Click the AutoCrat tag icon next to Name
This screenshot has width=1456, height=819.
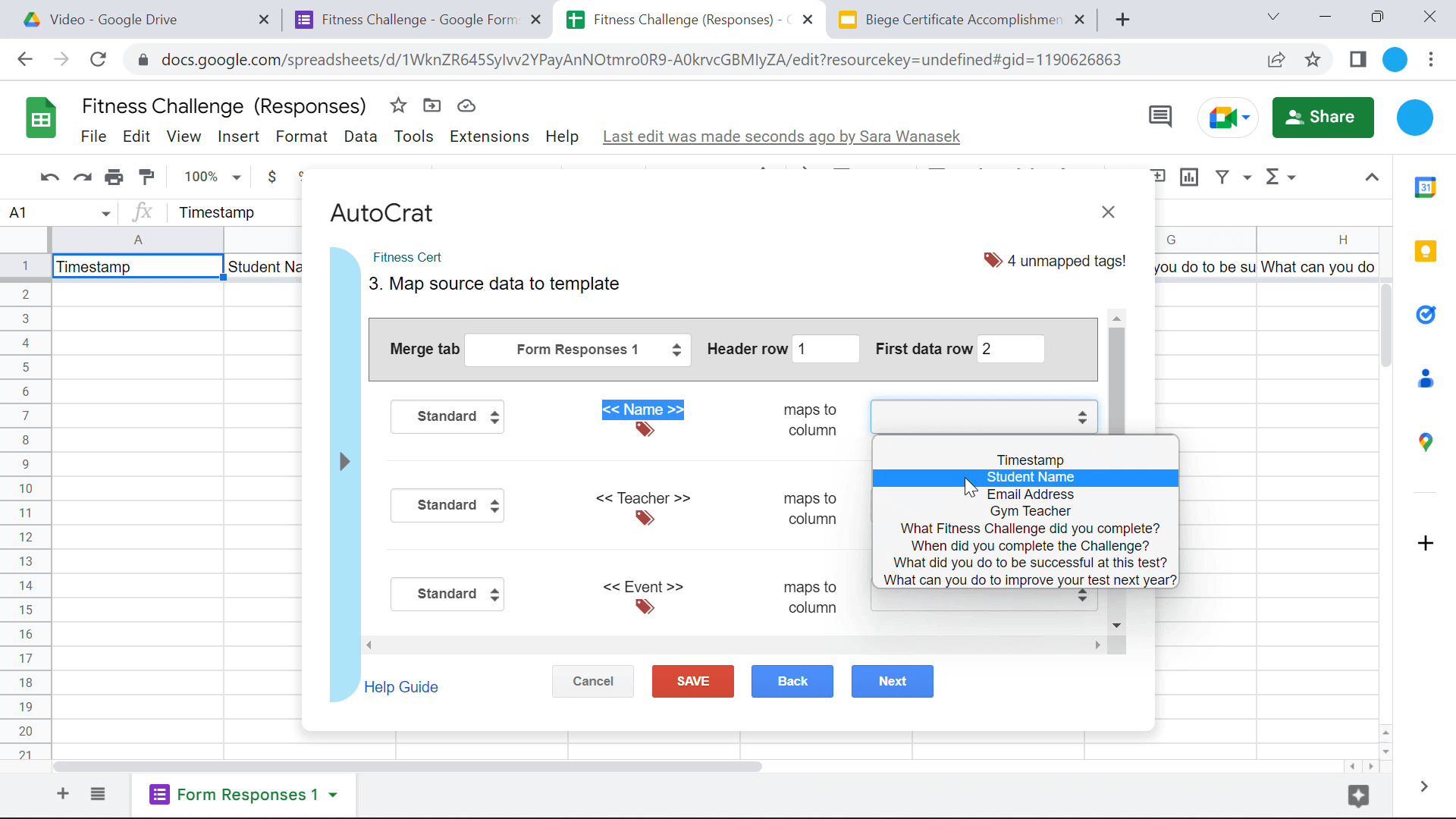pos(644,429)
